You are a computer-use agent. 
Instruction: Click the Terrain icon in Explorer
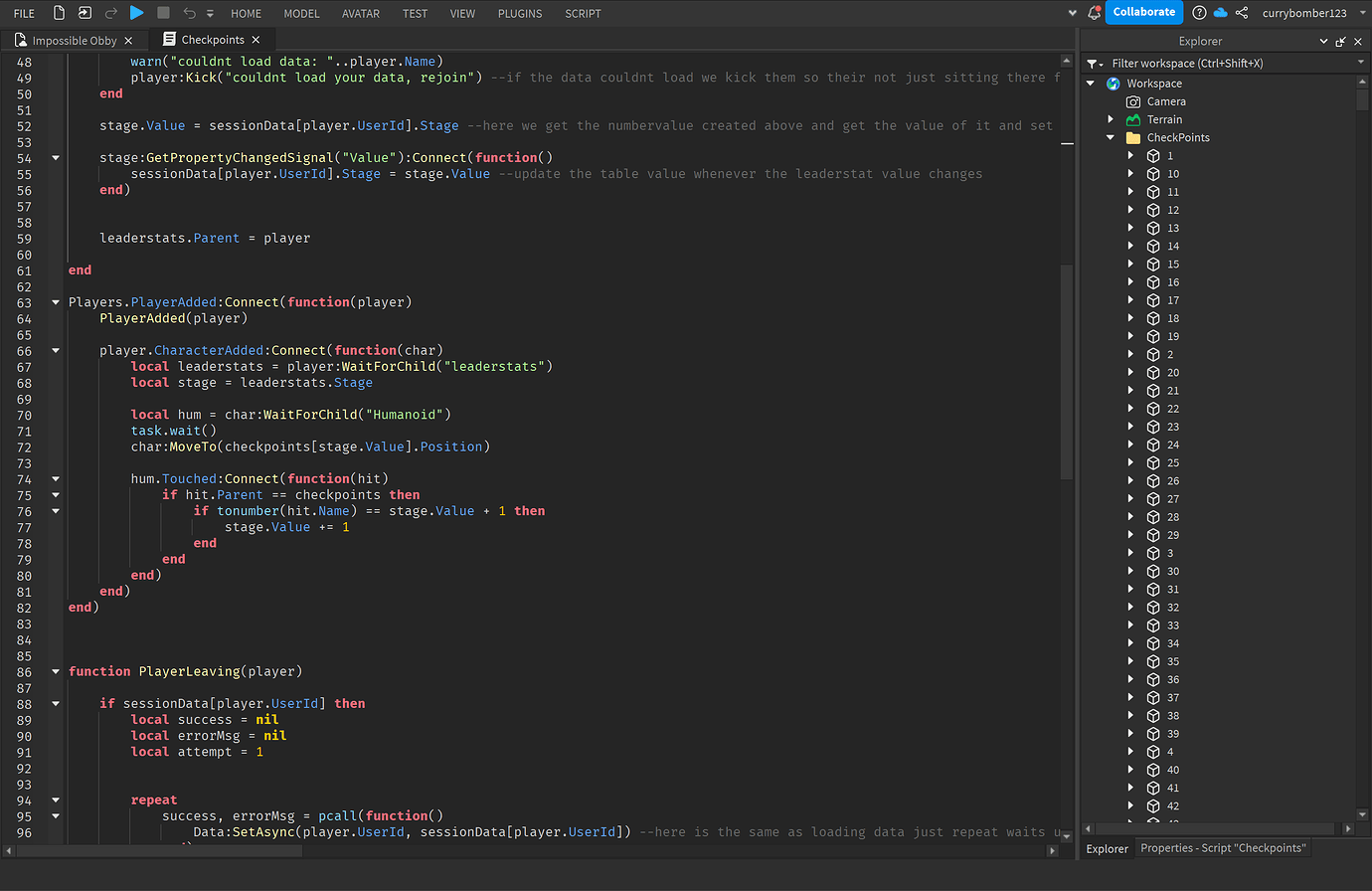(x=1132, y=119)
